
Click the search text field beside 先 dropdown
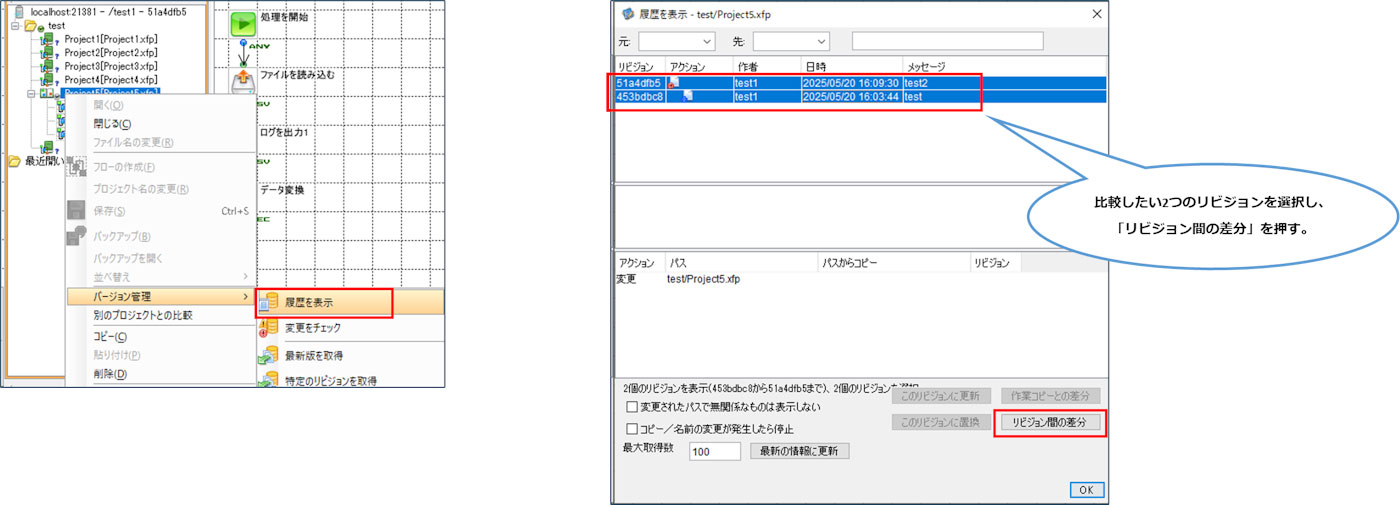pos(947,41)
